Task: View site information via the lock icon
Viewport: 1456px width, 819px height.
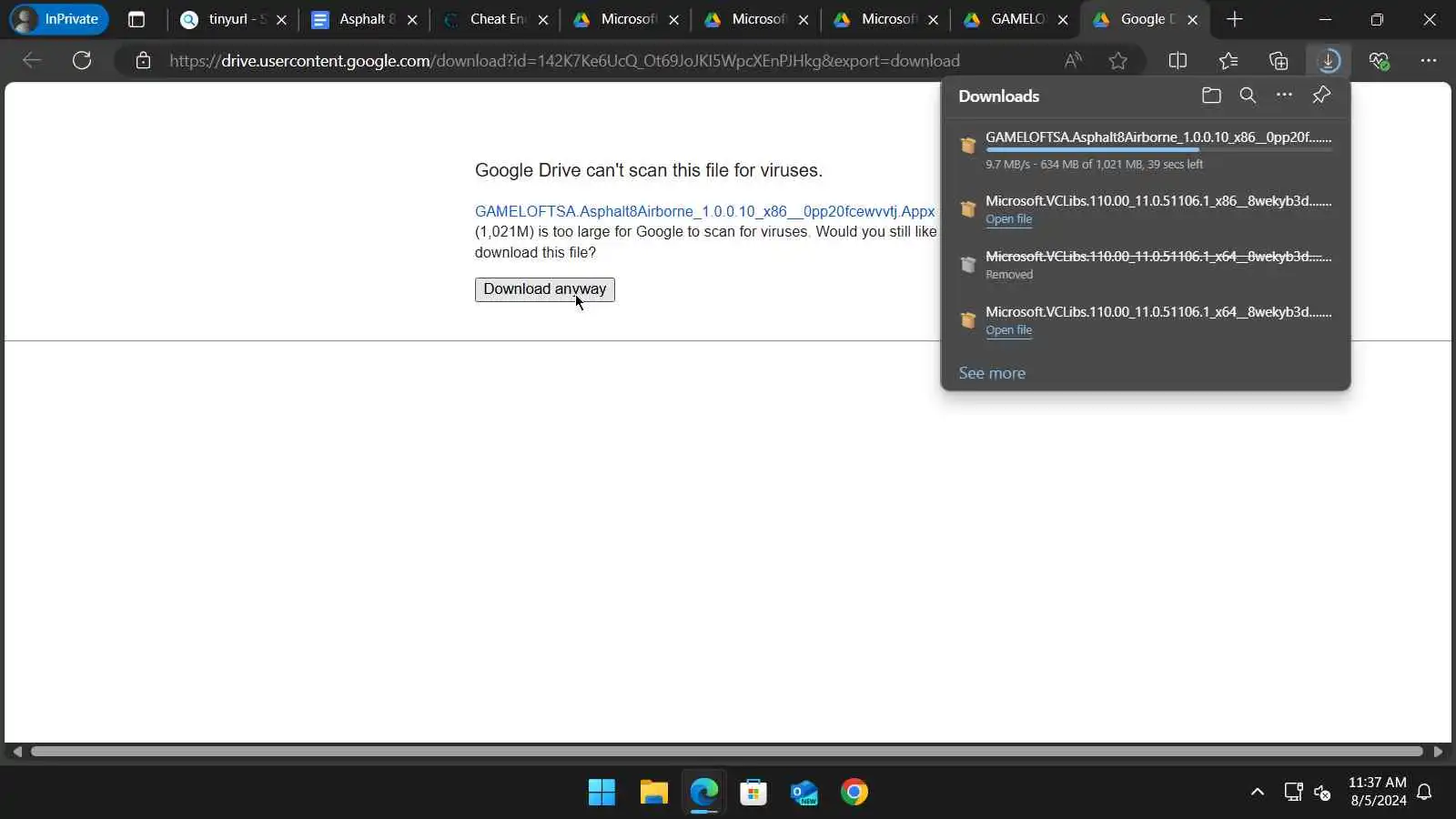Action: (x=143, y=61)
